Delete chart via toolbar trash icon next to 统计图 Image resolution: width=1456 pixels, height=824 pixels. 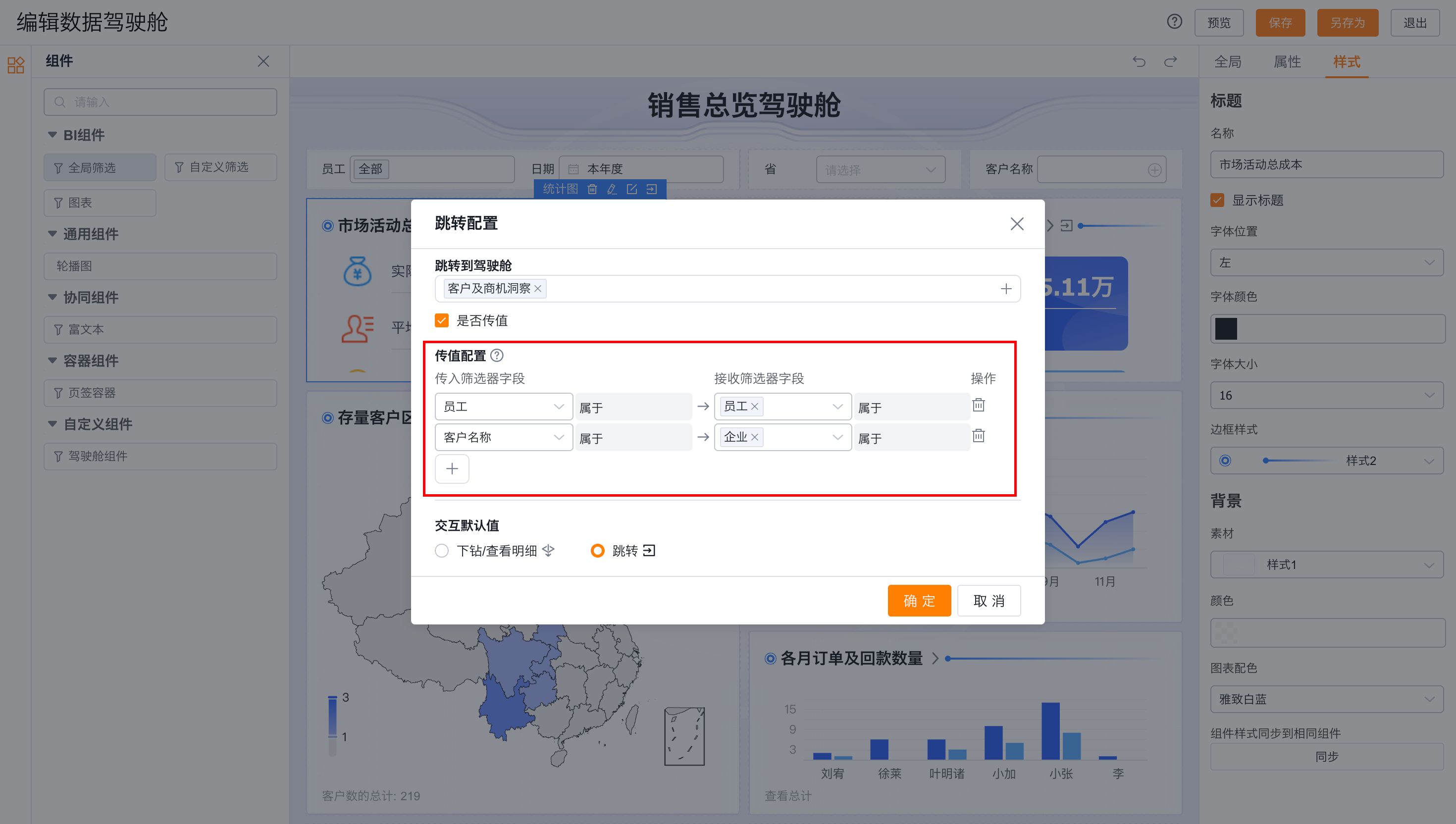click(x=592, y=189)
